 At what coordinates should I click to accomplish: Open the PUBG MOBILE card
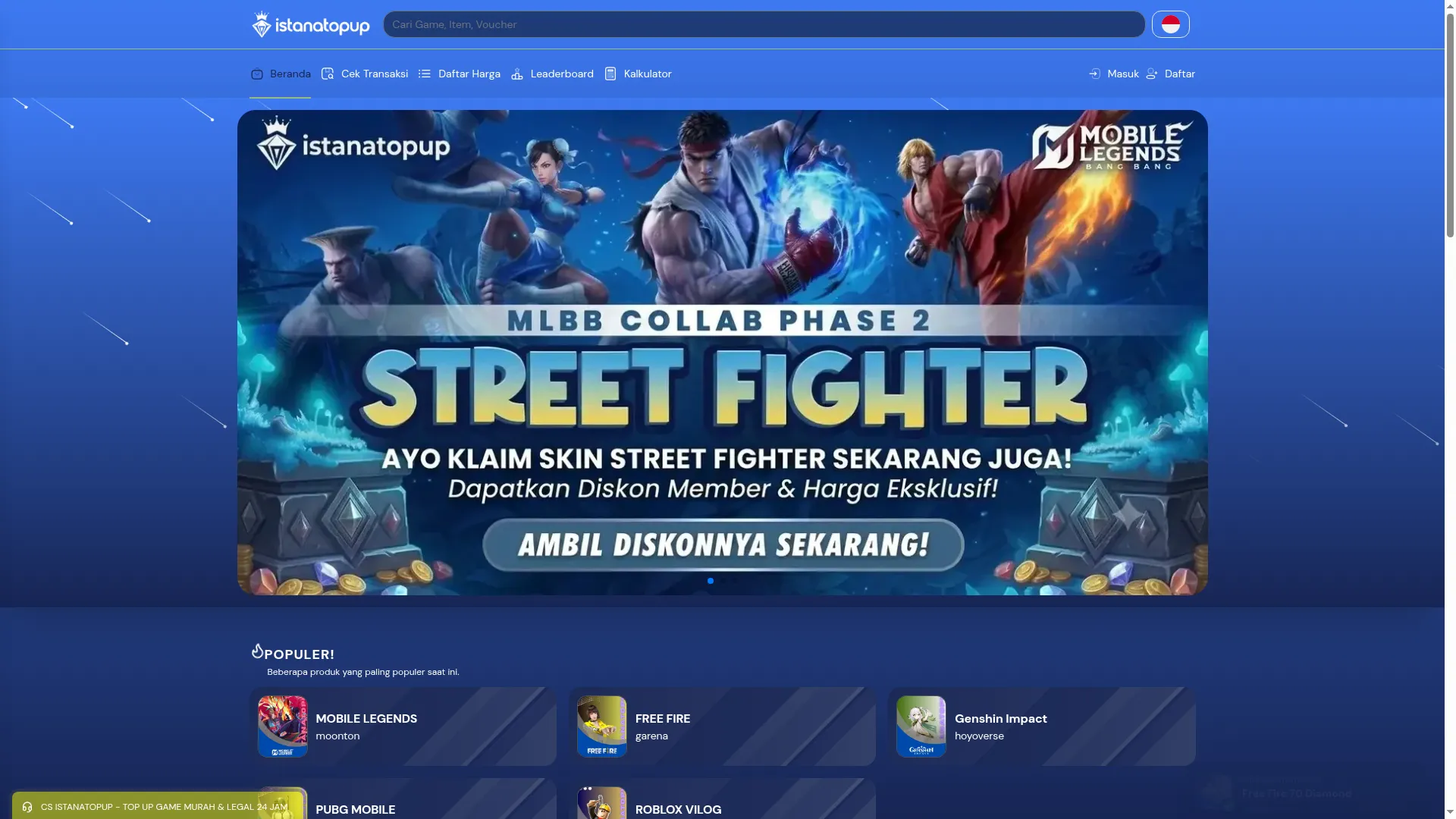click(403, 799)
